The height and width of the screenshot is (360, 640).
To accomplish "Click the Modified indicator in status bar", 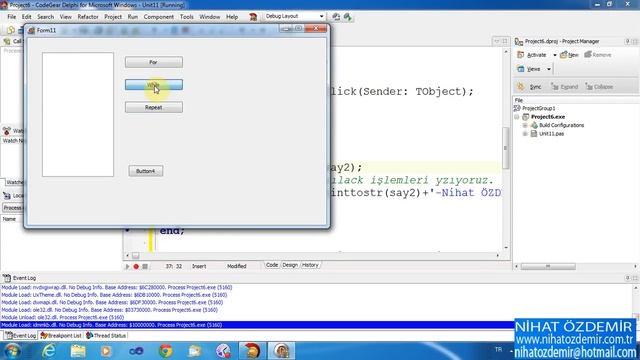I will pyautogui.click(x=237, y=266).
